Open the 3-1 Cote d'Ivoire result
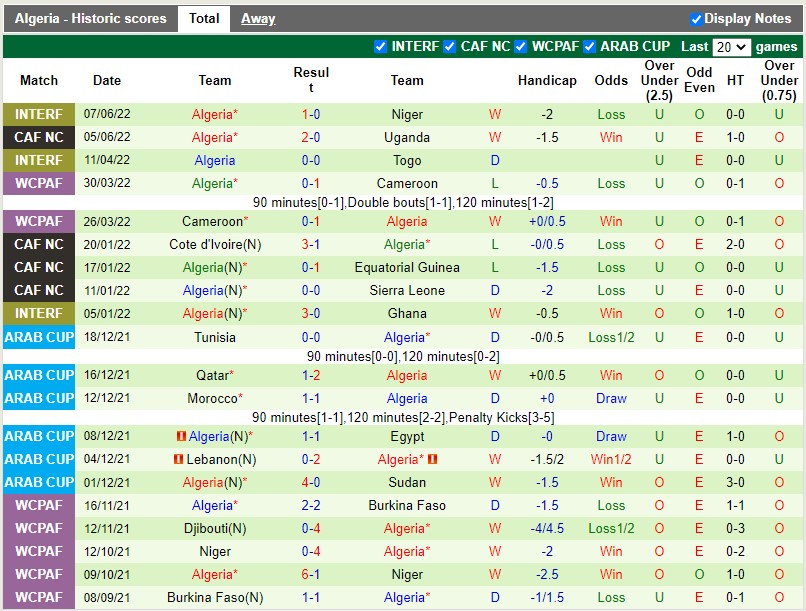 pos(311,244)
